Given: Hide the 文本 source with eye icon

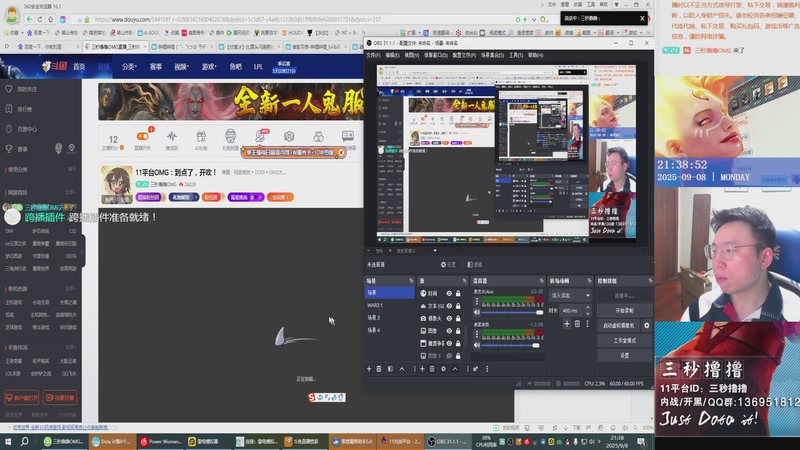Looking at the screenshot, I should pos(449,306).
